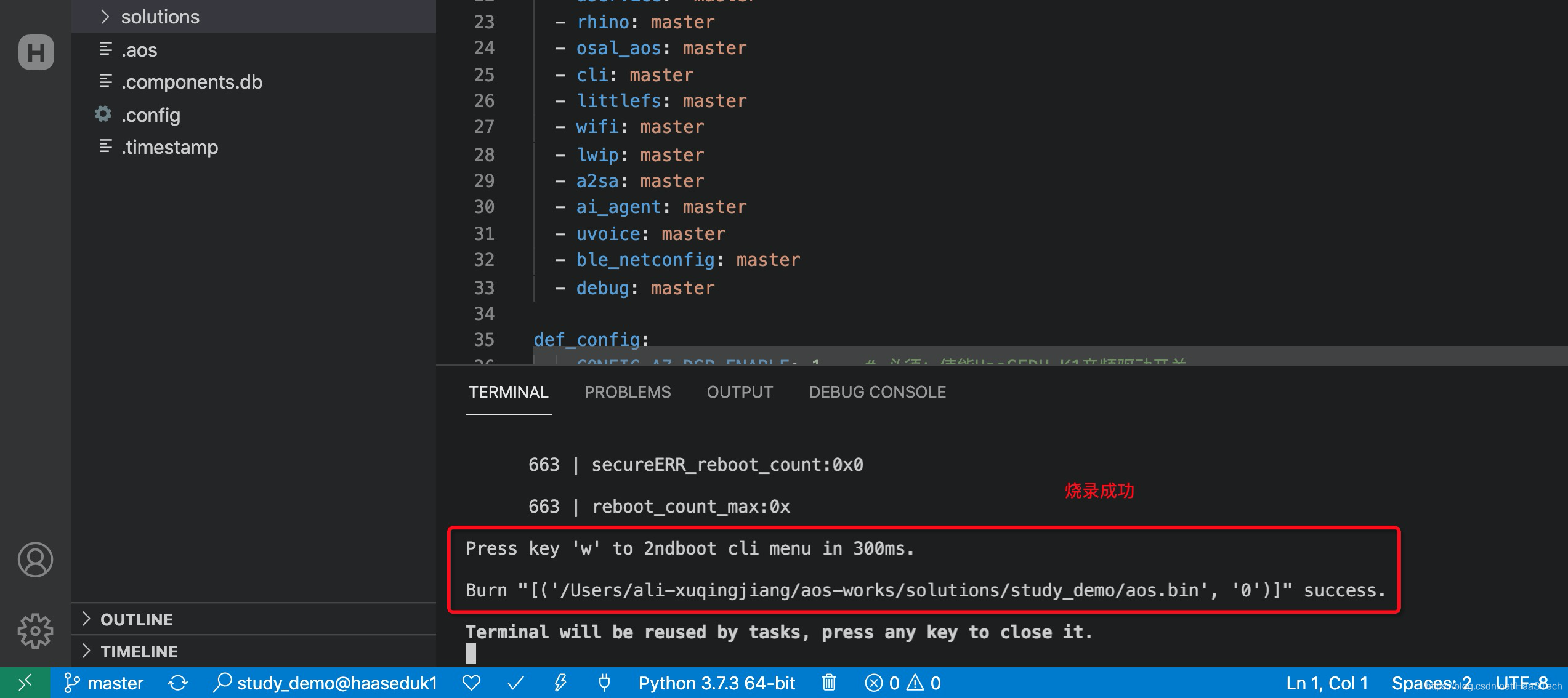Switch to the OUTPUT tab
Screen dimensions: 1568x698
740,392
